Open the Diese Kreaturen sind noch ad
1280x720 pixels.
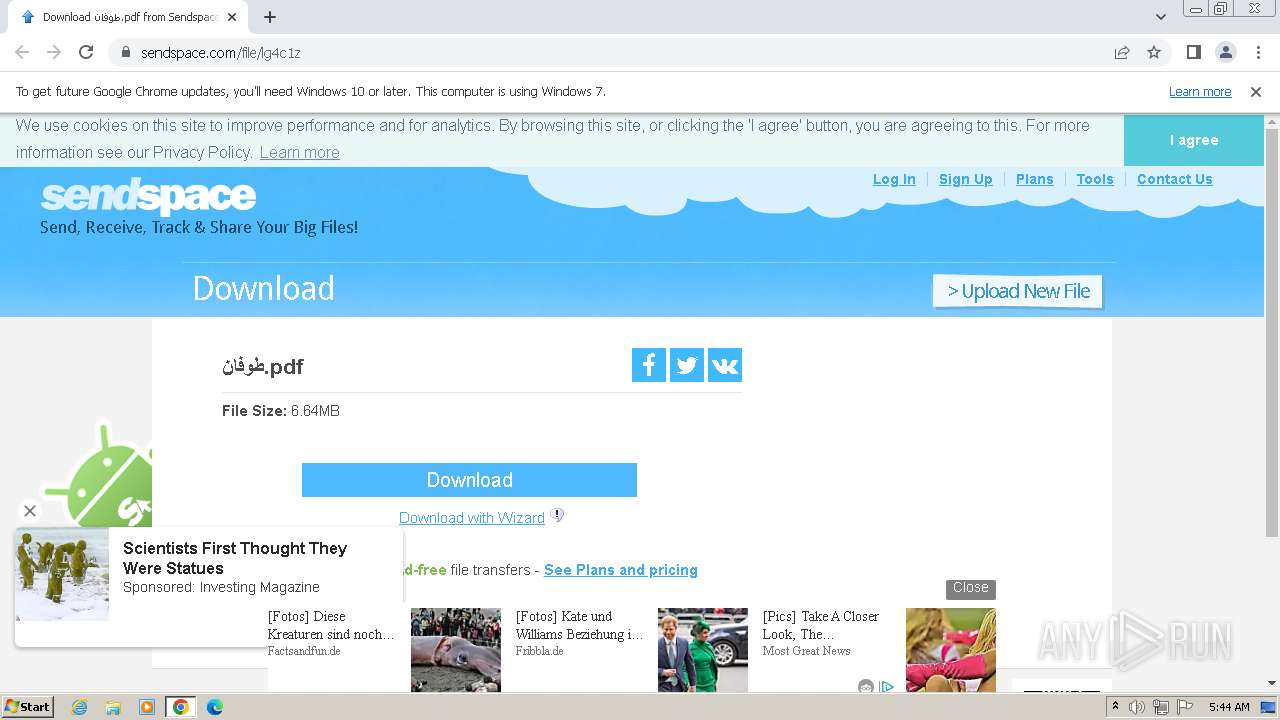[x=331, y=625]
